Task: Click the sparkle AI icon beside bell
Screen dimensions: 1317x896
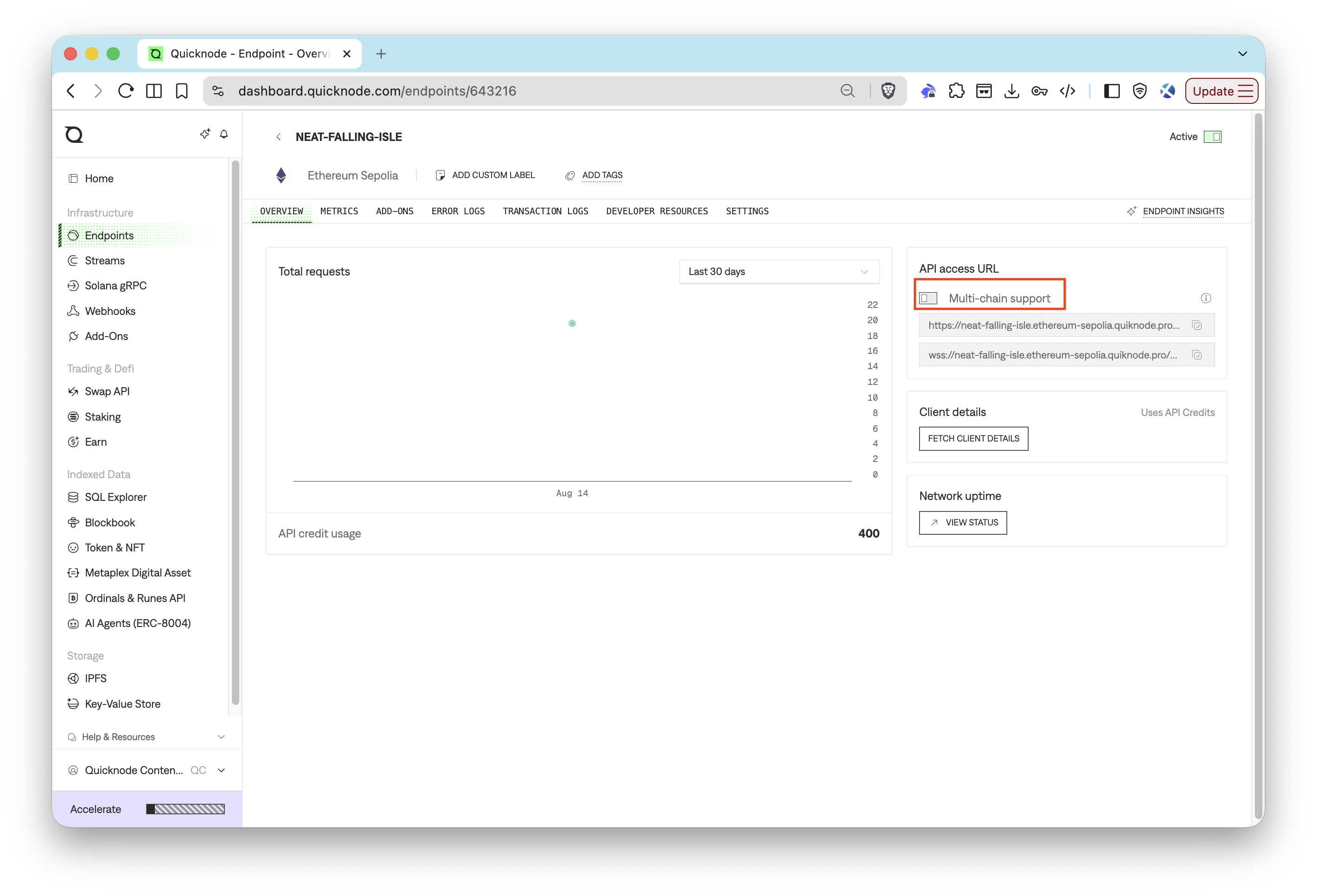Action: [205, 134]
